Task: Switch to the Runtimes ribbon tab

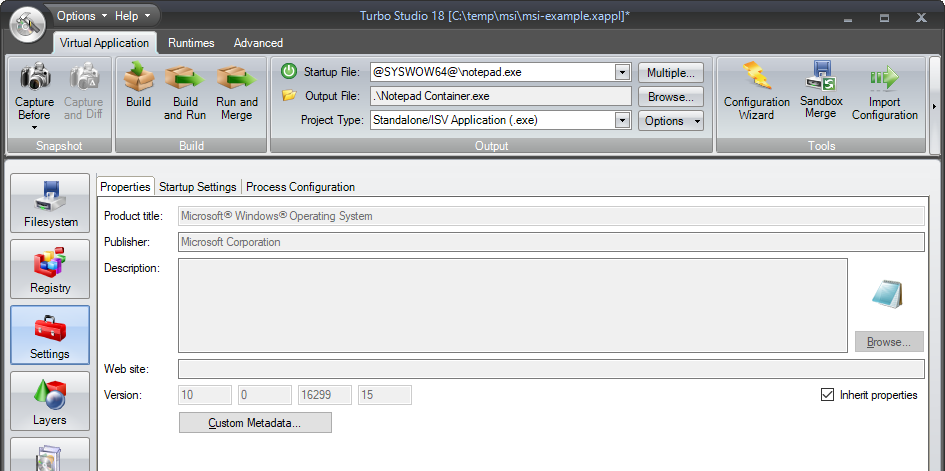Action: point(191,43)
